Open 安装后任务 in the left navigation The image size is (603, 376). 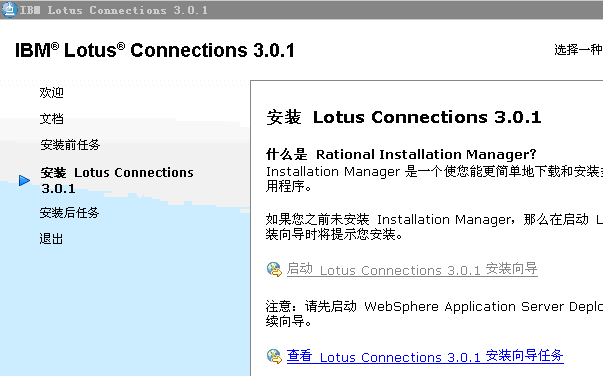tap(69, 213)
